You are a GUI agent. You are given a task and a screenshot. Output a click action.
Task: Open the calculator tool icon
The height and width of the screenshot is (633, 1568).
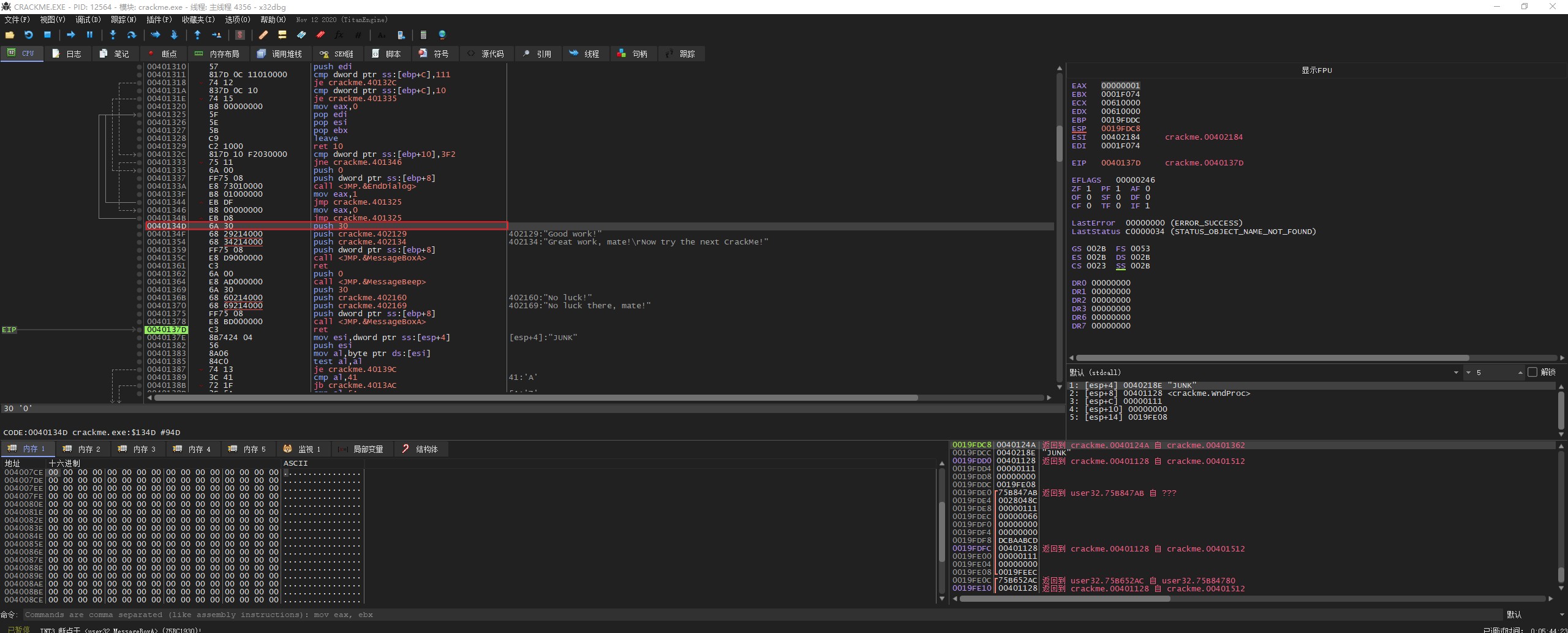click(423, 35)
